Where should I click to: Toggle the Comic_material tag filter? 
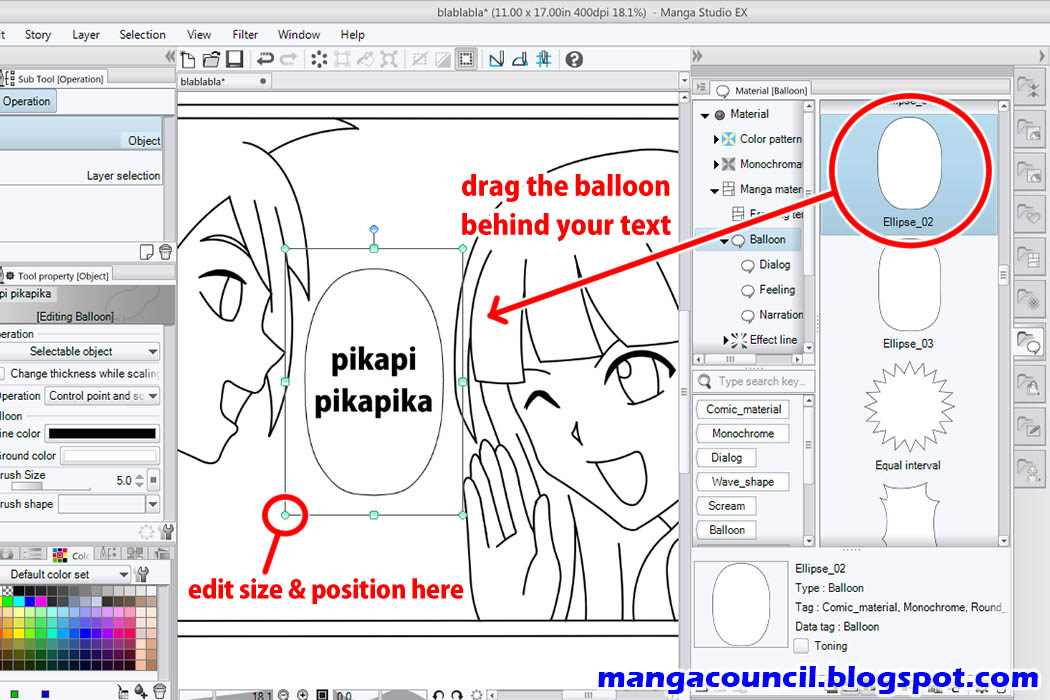[743, 409]
